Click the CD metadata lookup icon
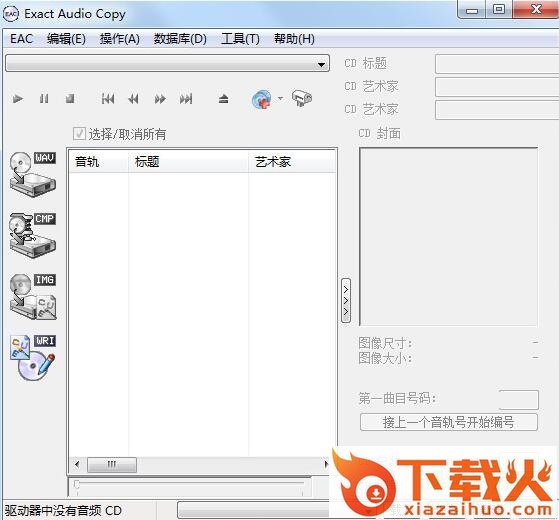Viewport: 559px width, 520px height. coord(262,99)
